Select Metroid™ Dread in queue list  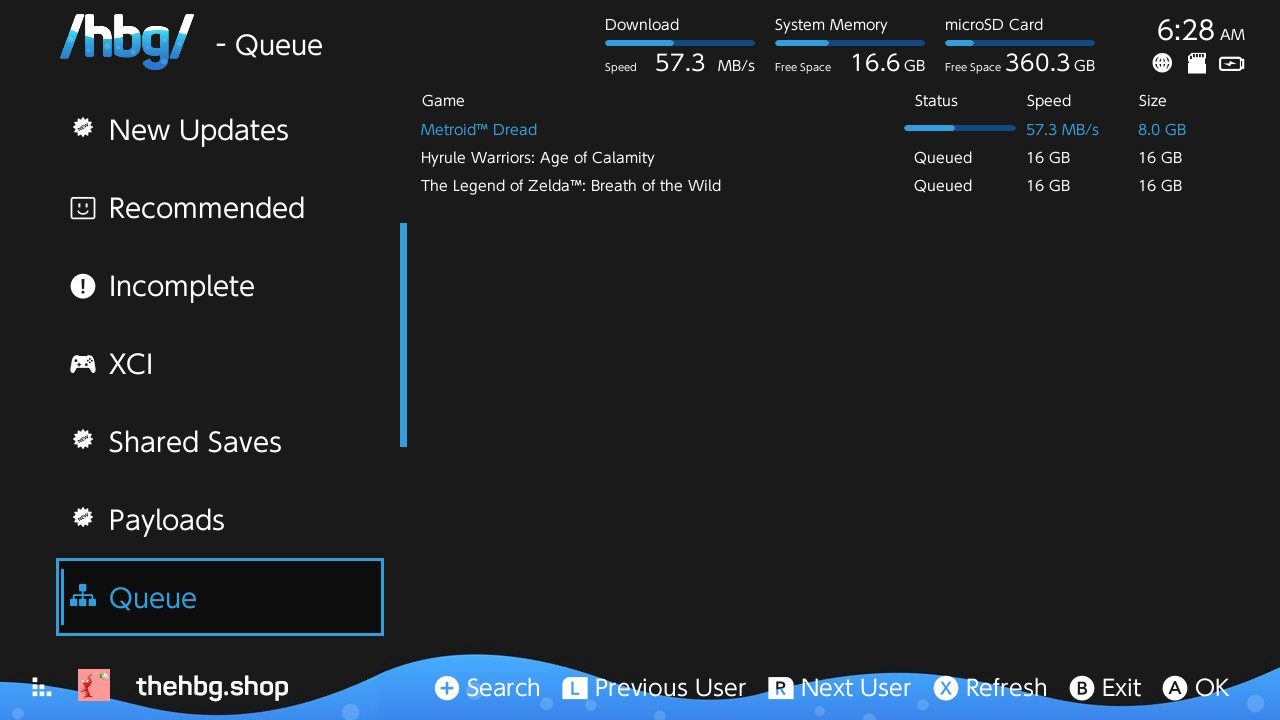479,129
